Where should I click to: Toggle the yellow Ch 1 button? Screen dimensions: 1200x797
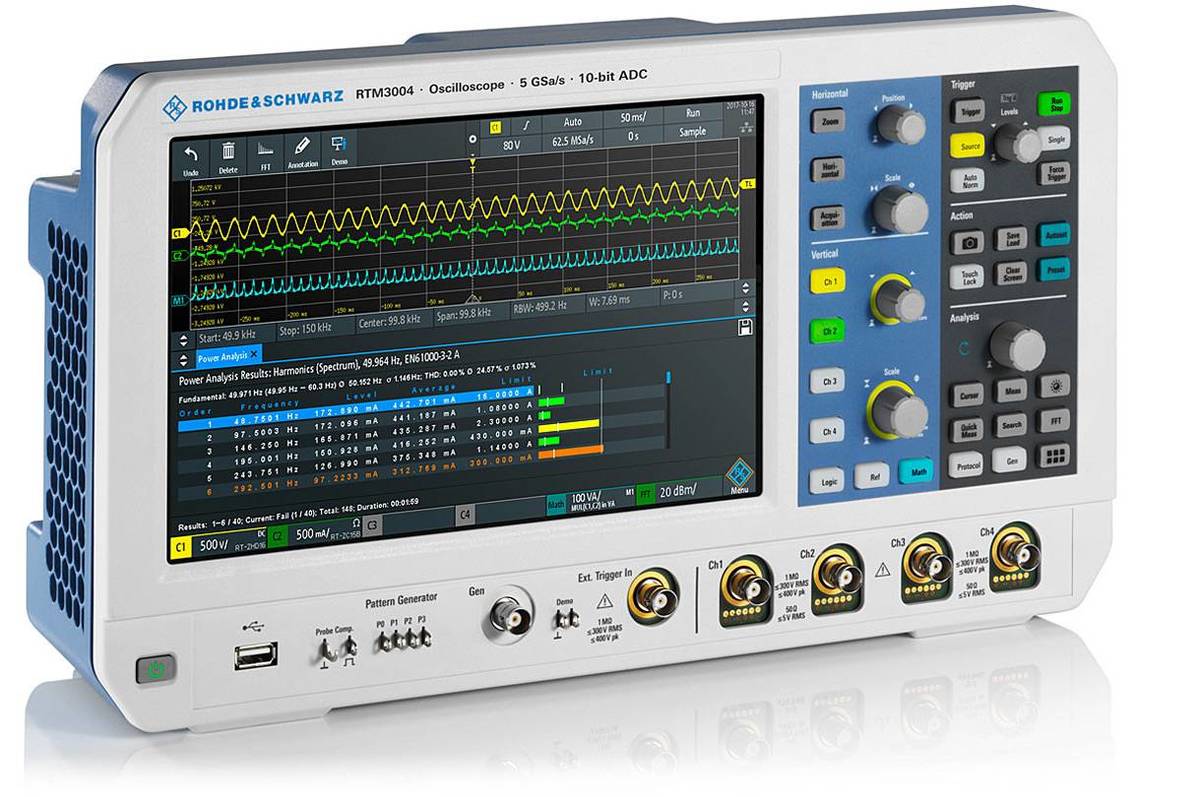coord(828,281)
